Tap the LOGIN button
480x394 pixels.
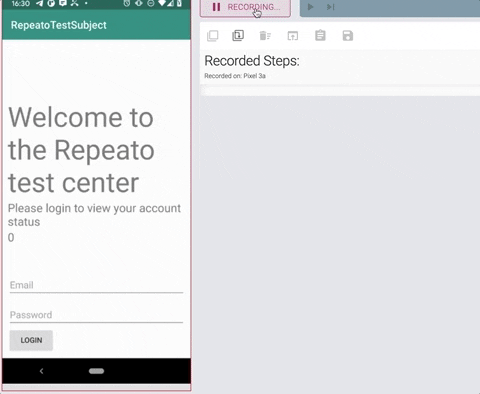(31, 340)
